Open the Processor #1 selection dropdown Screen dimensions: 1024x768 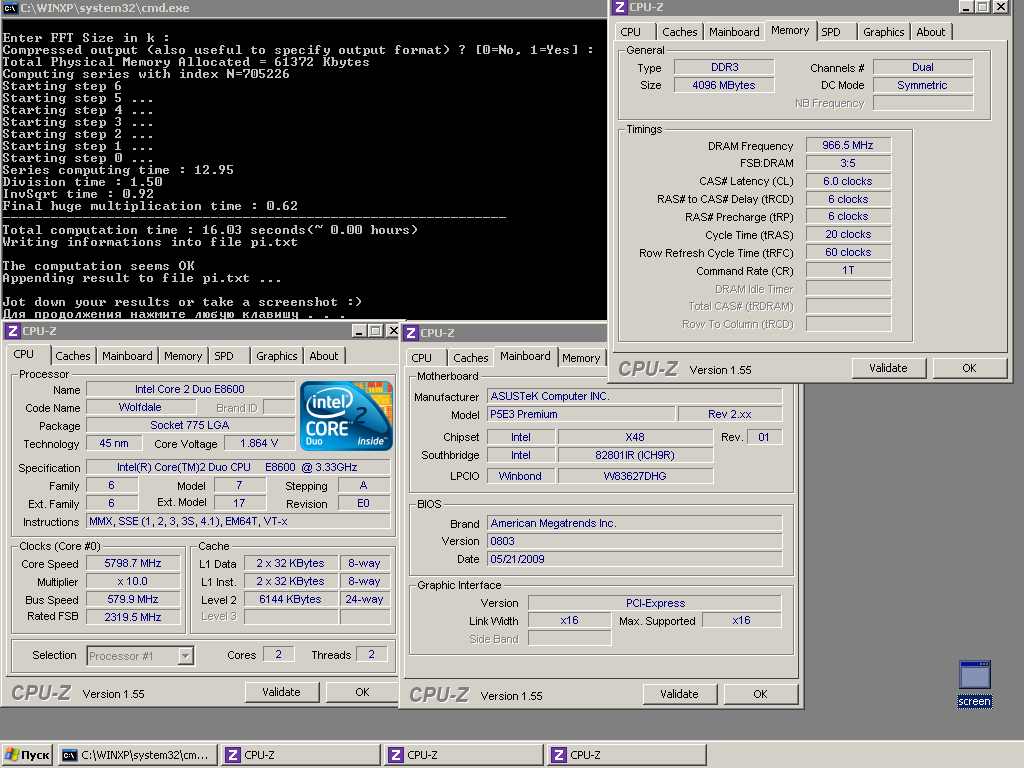pyautogui.click(x=185, y=655)
